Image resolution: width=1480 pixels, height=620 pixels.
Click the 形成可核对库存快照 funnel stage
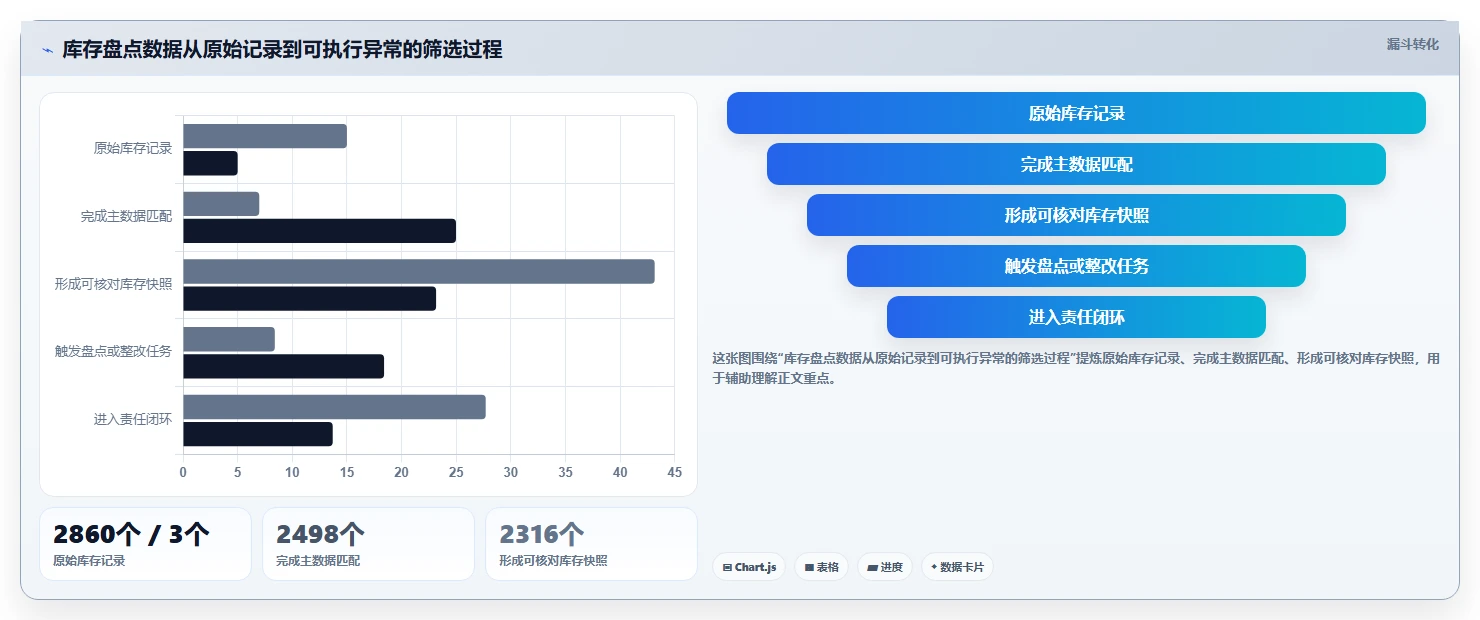click(1076, 215)
